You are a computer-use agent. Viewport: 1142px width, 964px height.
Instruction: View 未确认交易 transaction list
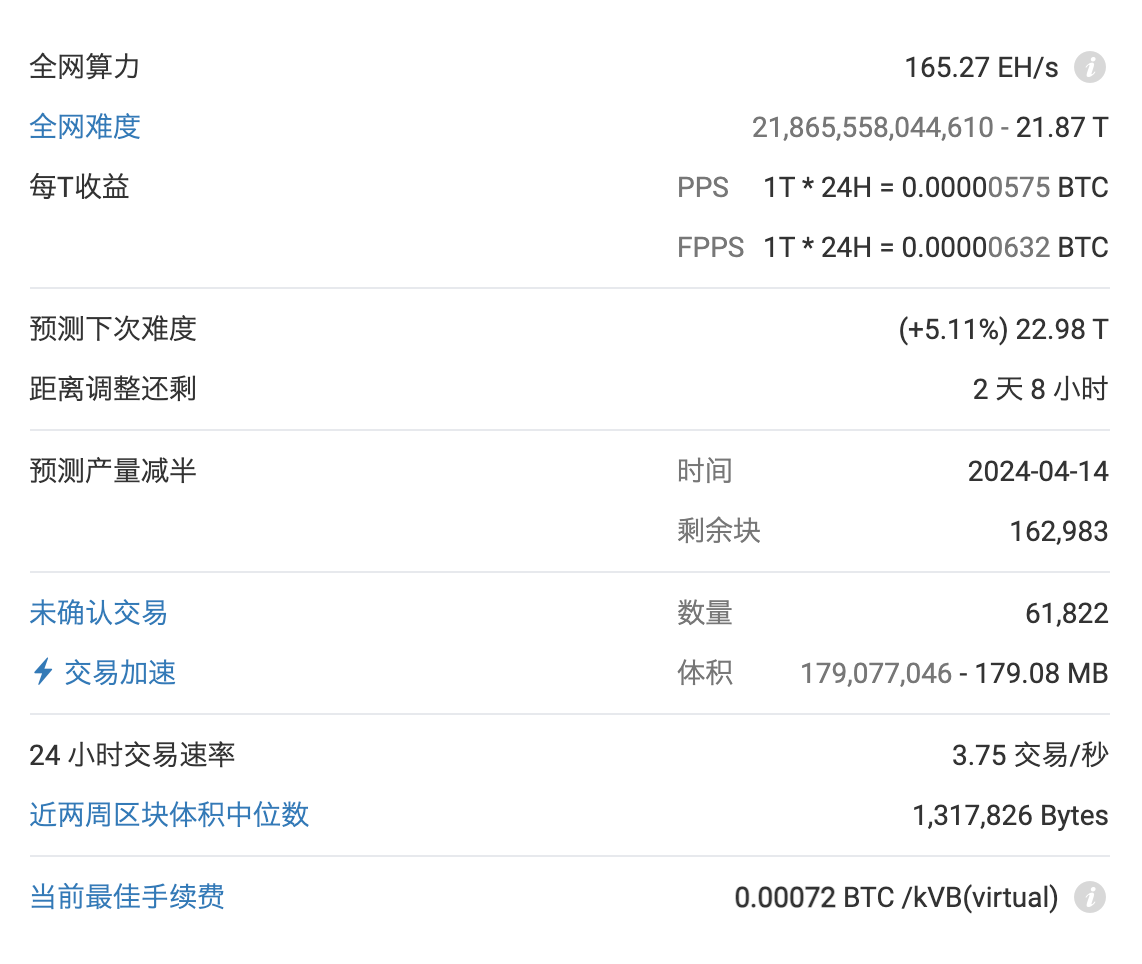point(98,613)
